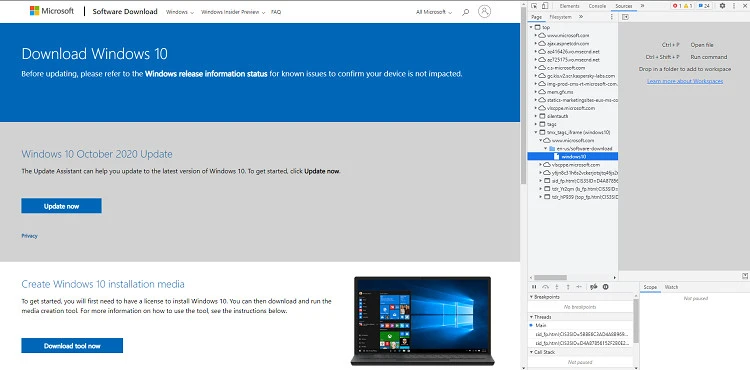The image size is (750, 370).
Task: Open DevTools settings gear
Action: coord(722,6)
